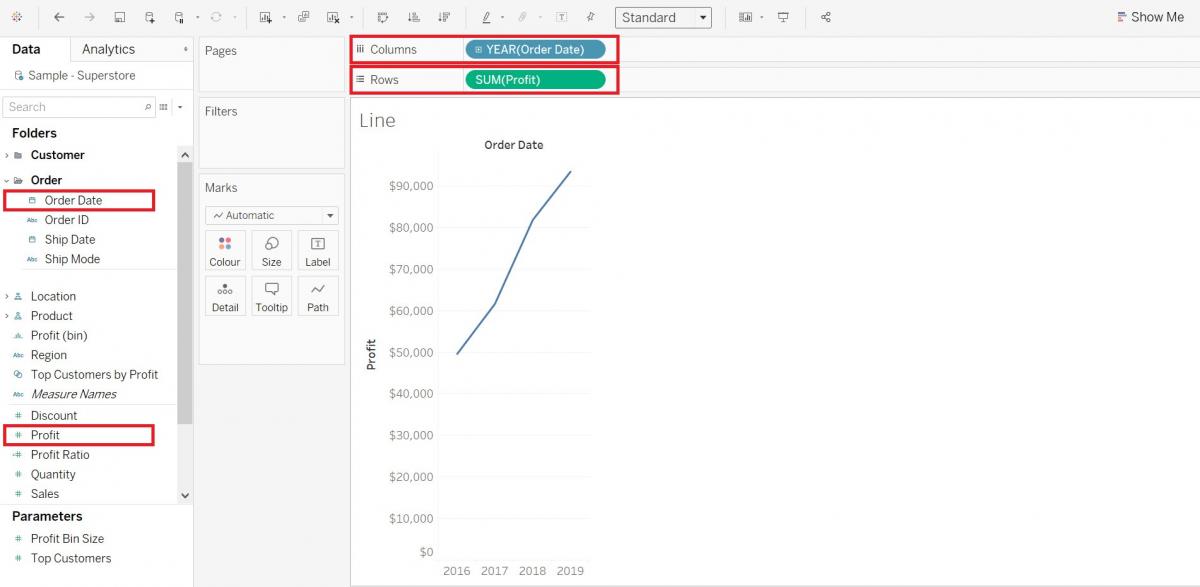
Task: Open dropdown arrow beside new worksheet icon
Action: pyautogui.click(x=284, y=17)
